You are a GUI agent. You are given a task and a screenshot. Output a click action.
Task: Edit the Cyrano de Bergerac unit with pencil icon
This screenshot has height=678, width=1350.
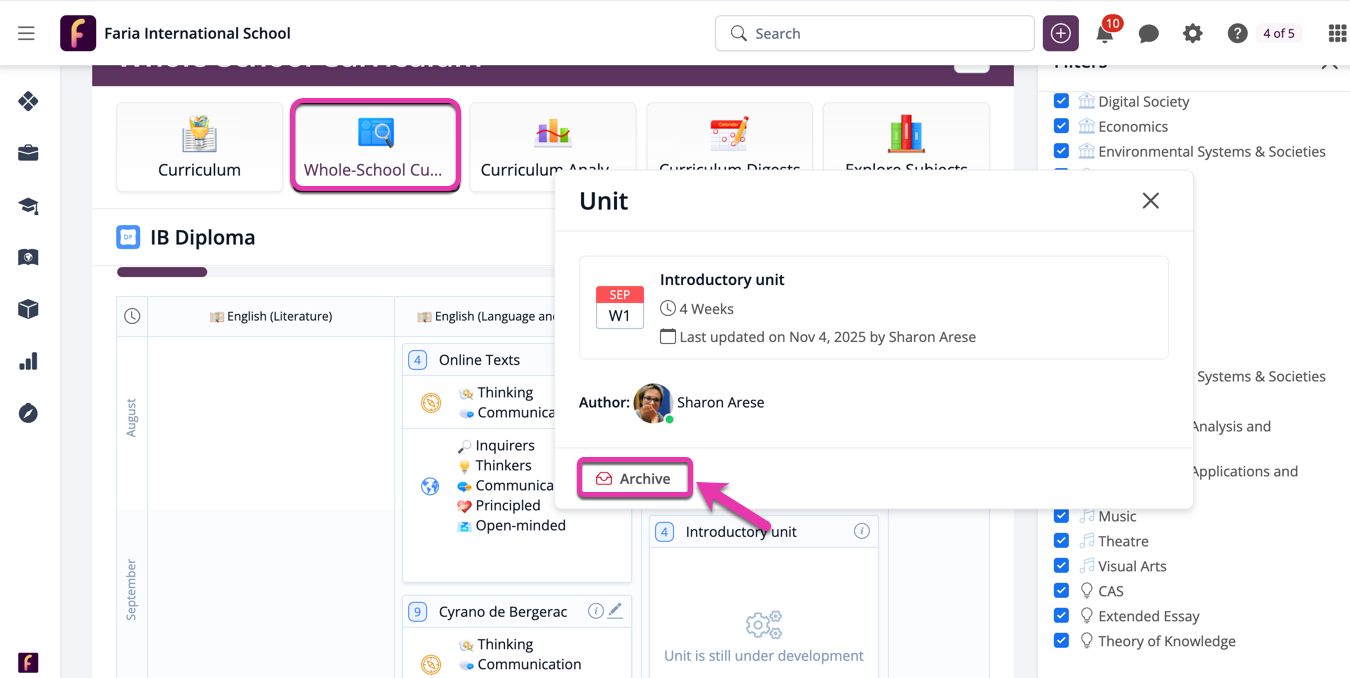click(616, 610)
